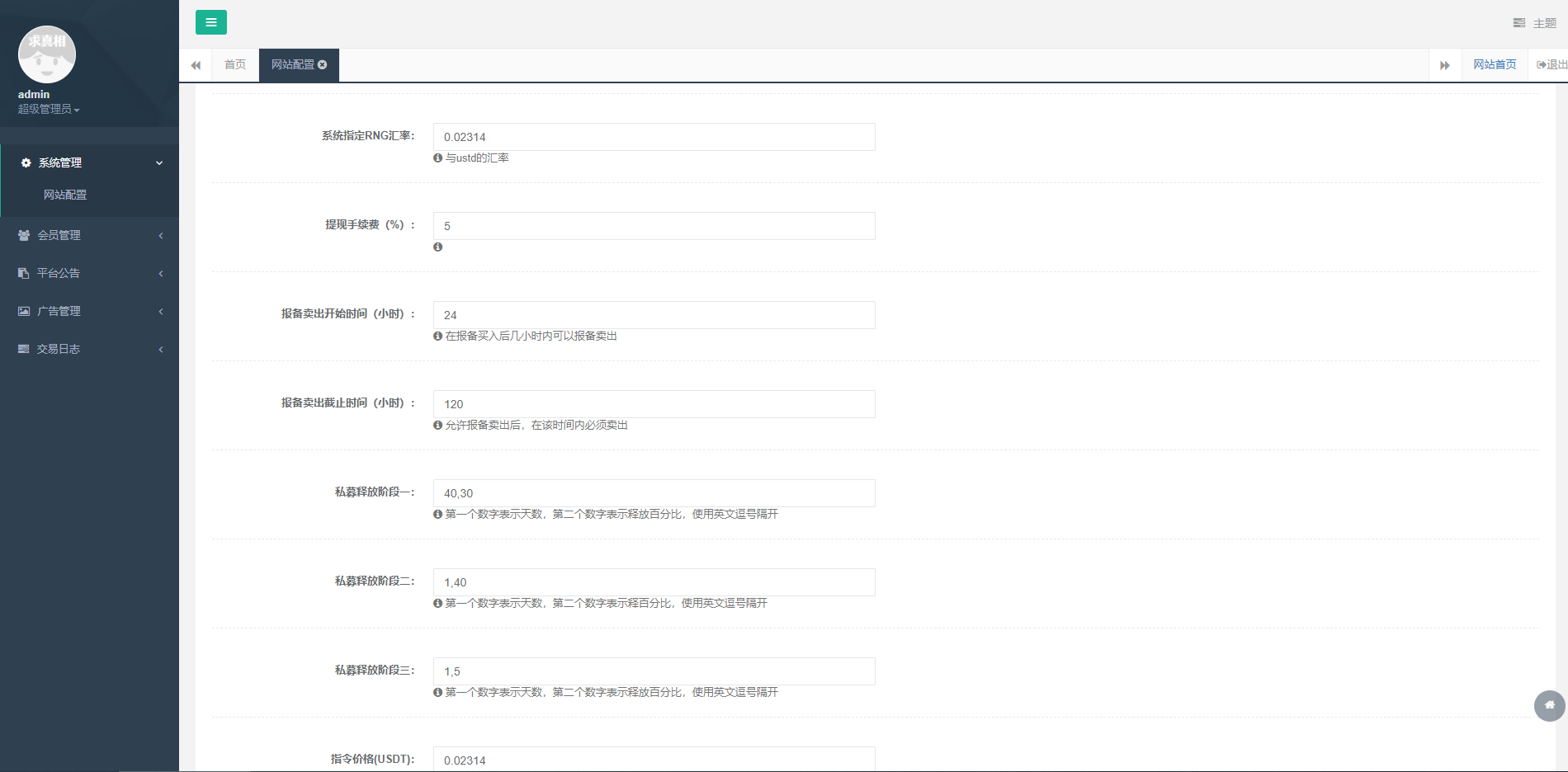Close the 网站配置 tab
This screenshot has width=1568, height=772.
click(323, 64)
